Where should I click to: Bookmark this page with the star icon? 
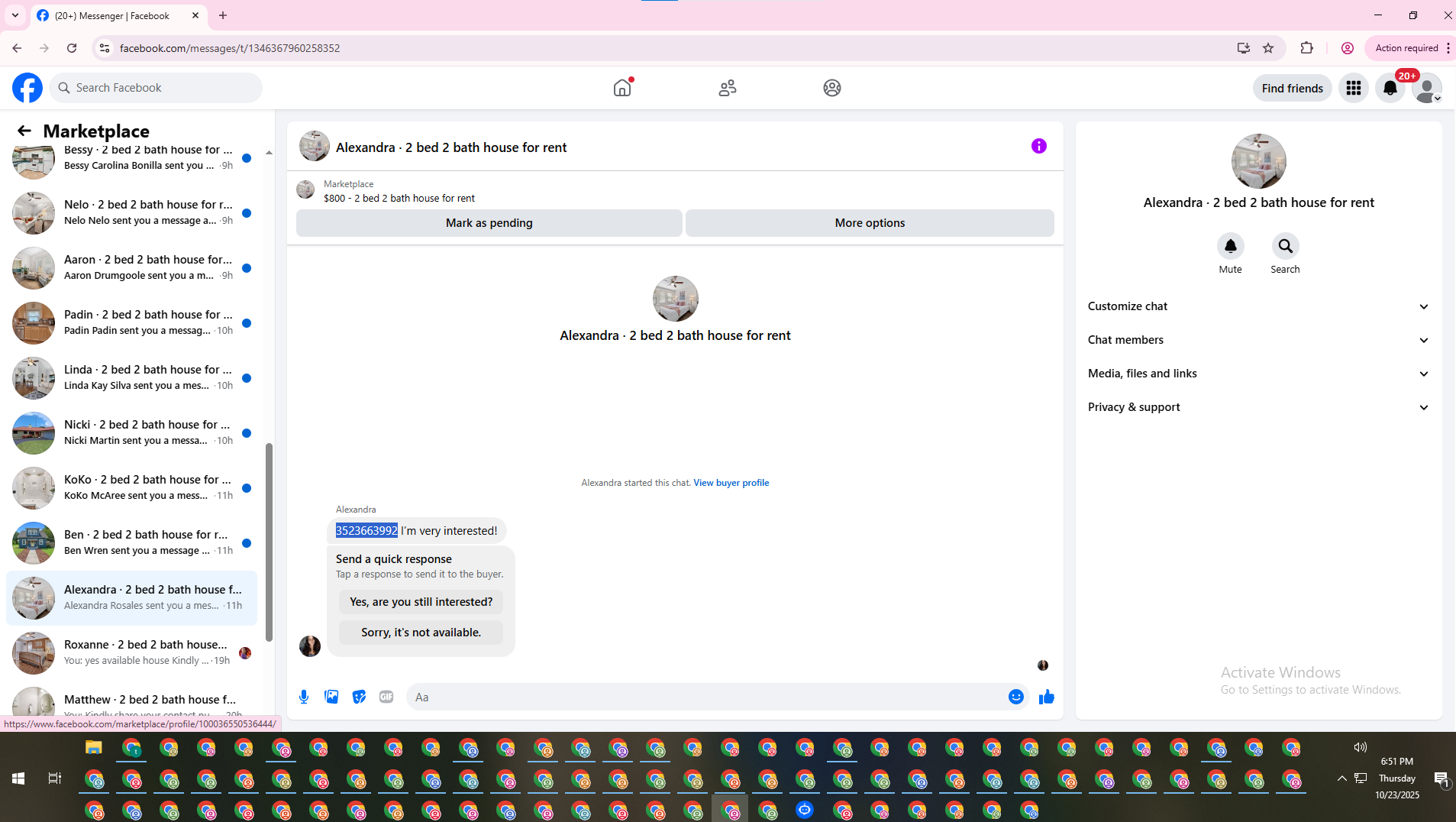click(x=1268, y=48)
